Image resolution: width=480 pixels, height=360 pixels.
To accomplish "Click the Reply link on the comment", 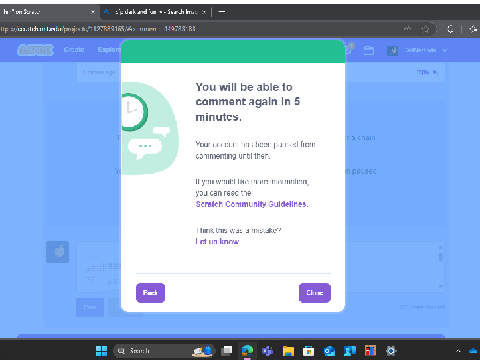I will click(427, 72).
